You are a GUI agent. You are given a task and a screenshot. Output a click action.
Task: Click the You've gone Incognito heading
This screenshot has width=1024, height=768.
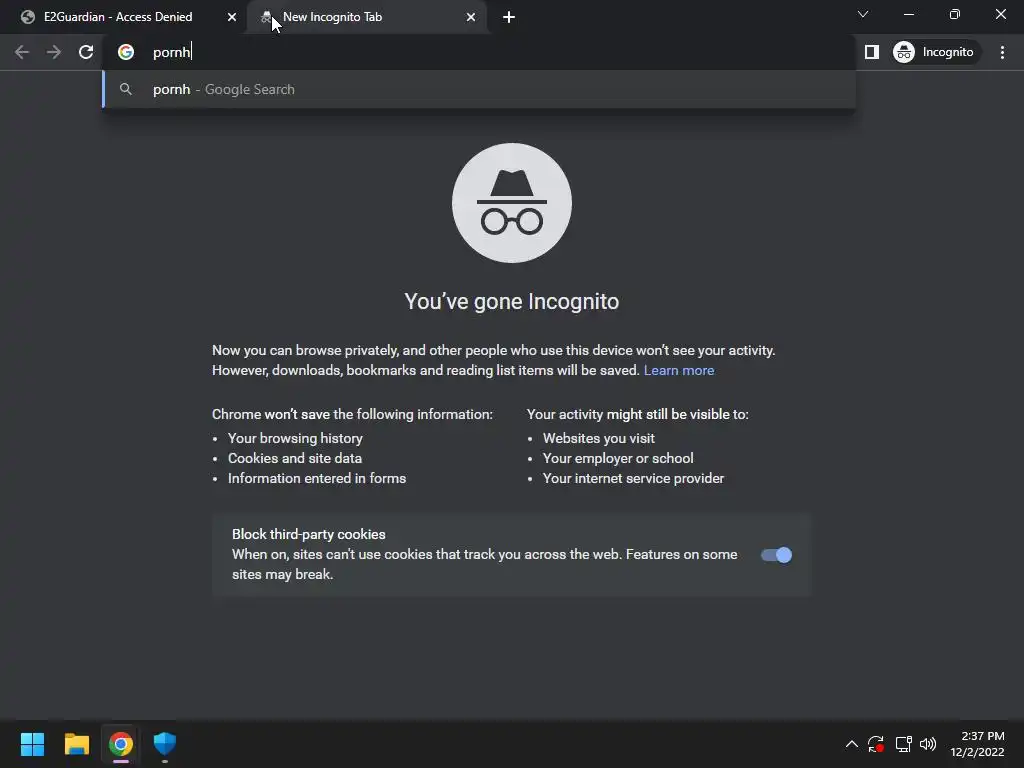(511, 302)
